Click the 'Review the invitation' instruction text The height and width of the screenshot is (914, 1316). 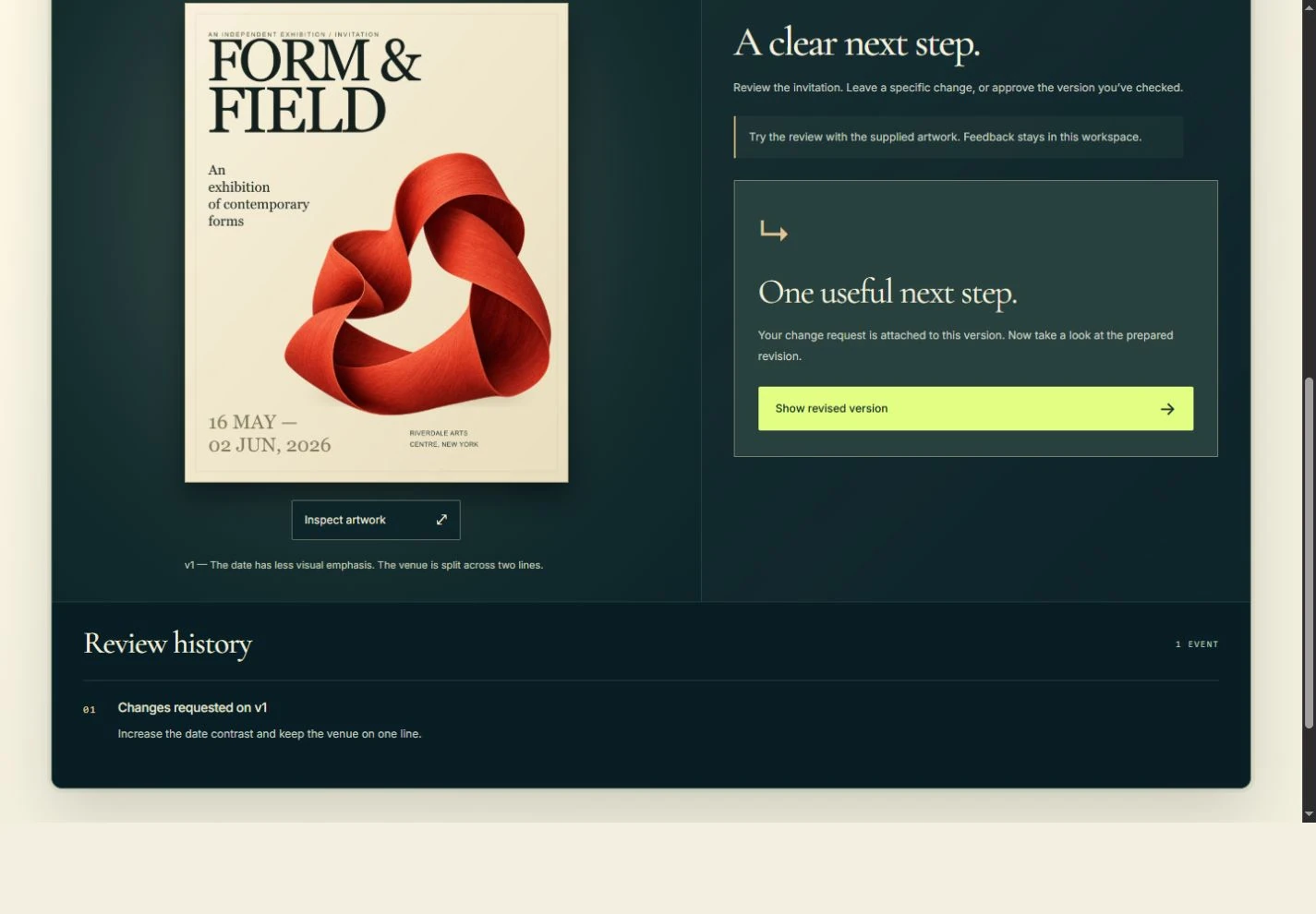958,88
